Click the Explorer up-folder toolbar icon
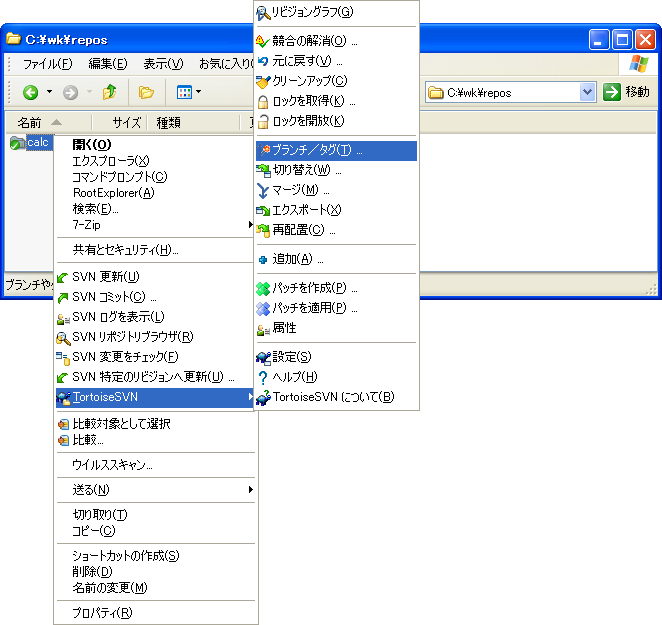This screenshot has width=662, height=625. [109, 93]
